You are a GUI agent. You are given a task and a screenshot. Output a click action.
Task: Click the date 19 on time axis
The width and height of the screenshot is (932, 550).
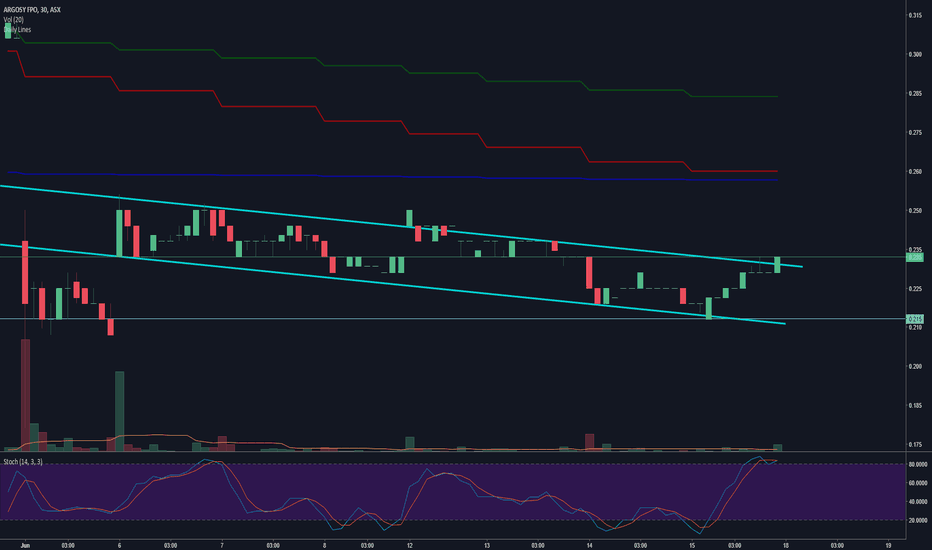tap(889, 545)
